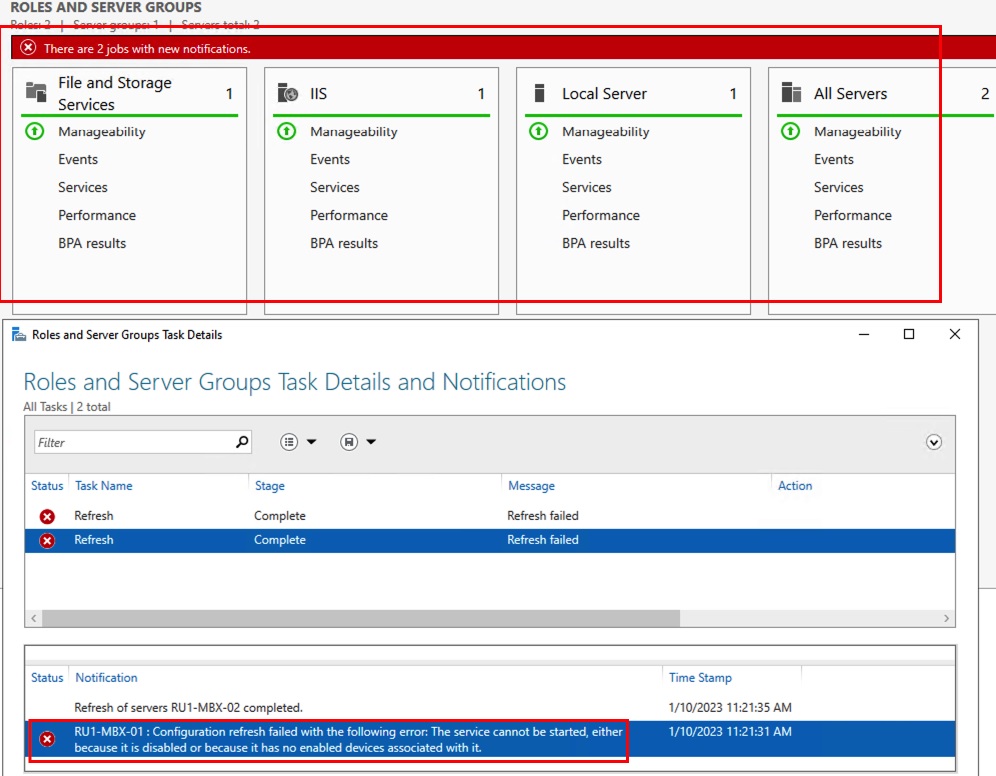
Task: Click the Local Server tile icon
Action: coord(539,93)
